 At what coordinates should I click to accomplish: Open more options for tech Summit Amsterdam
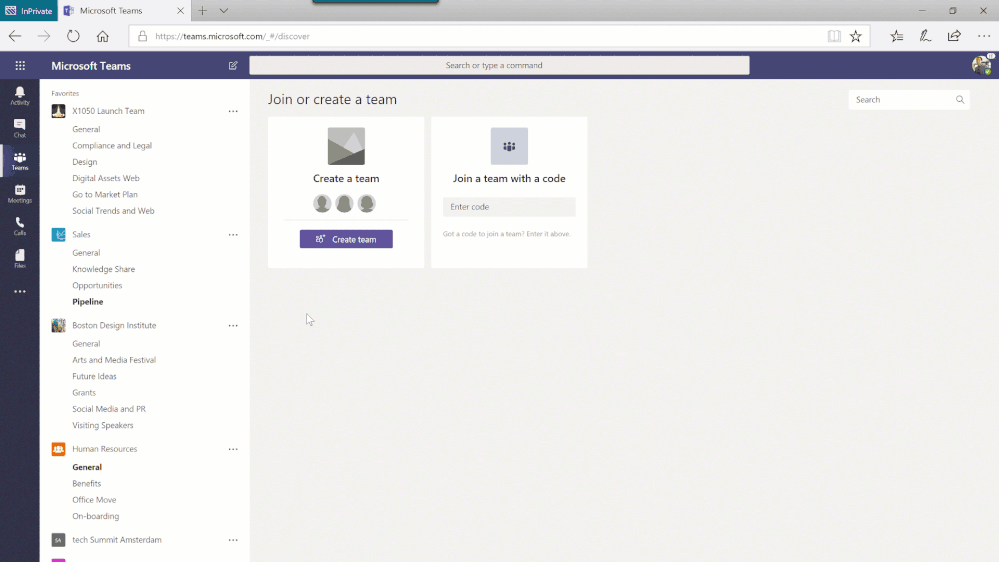(x=233, y=540)
